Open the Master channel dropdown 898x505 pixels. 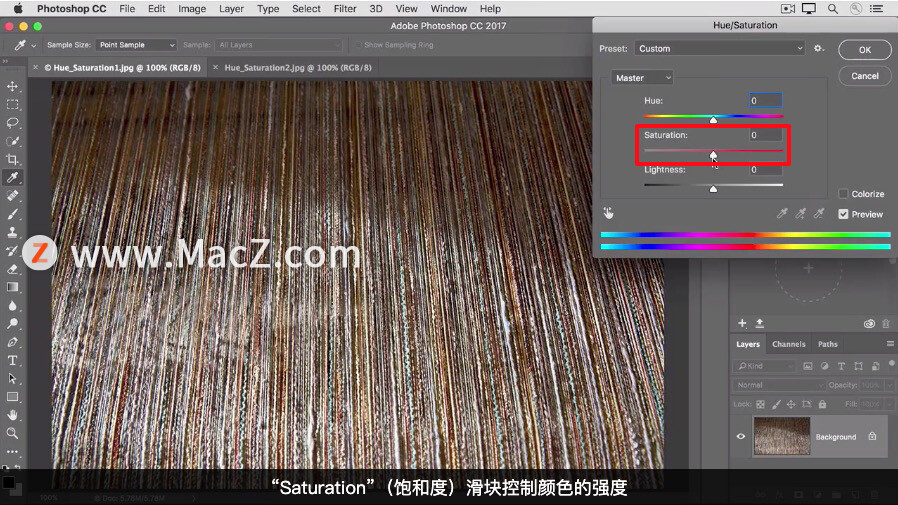pyautogui.click(x=642, y=78)
